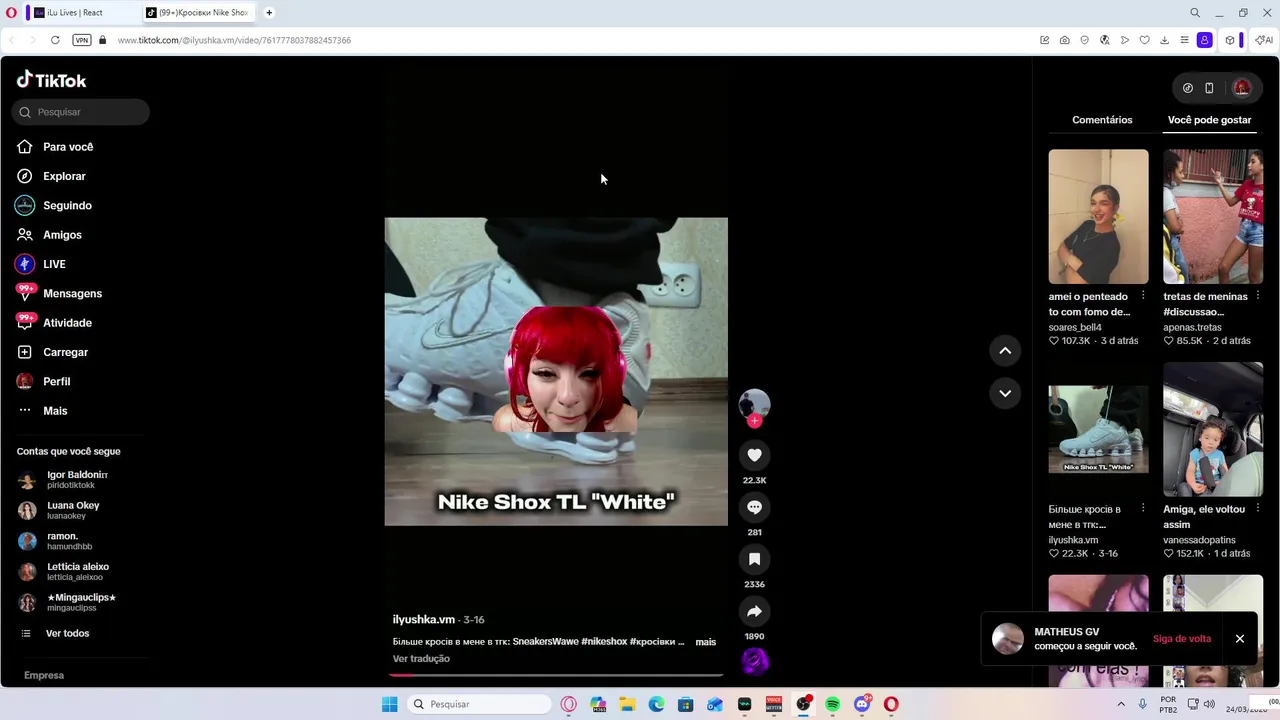Click Ver tradução link

[421, 659]
